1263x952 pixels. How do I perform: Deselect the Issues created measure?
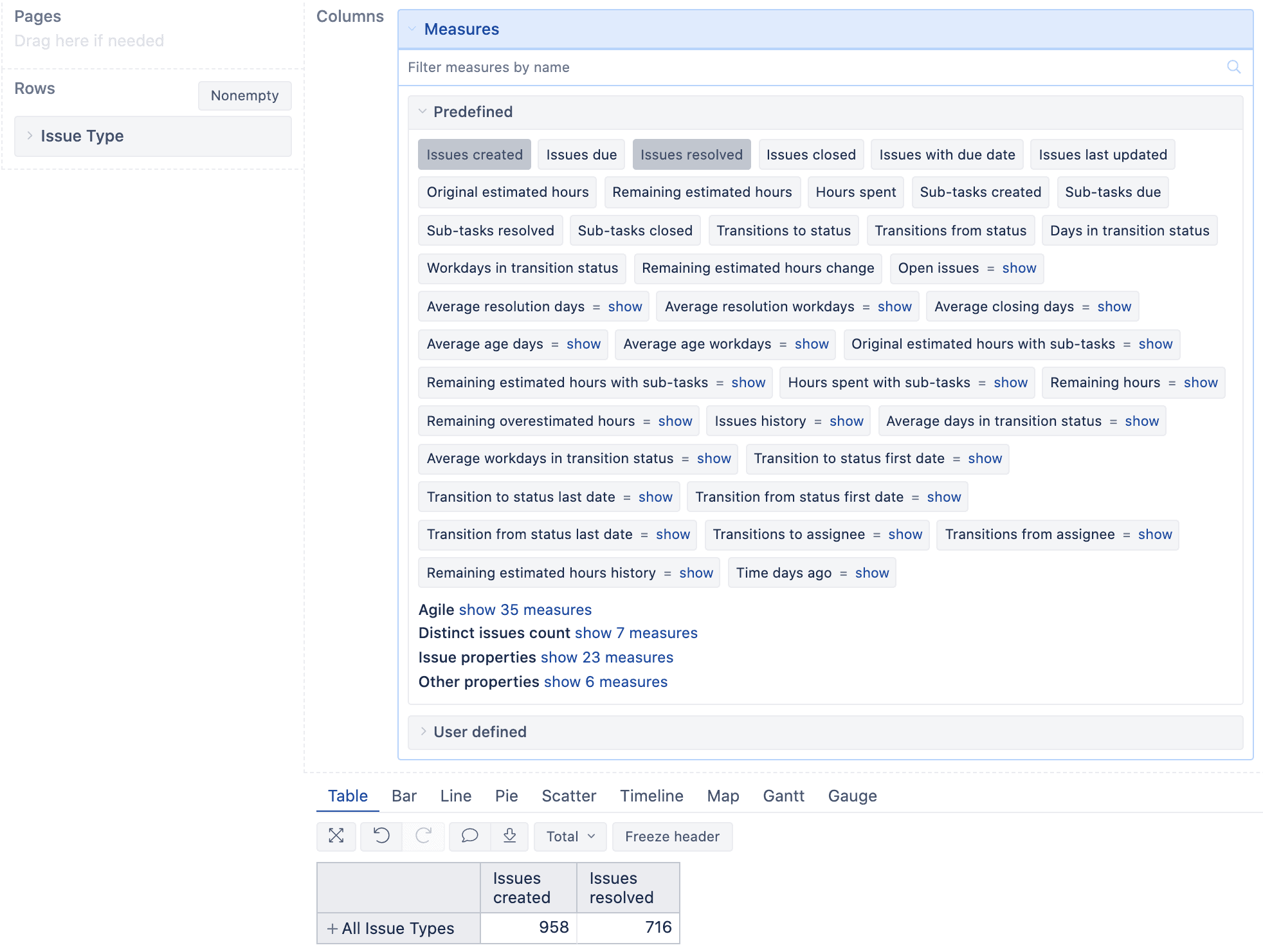474,154
